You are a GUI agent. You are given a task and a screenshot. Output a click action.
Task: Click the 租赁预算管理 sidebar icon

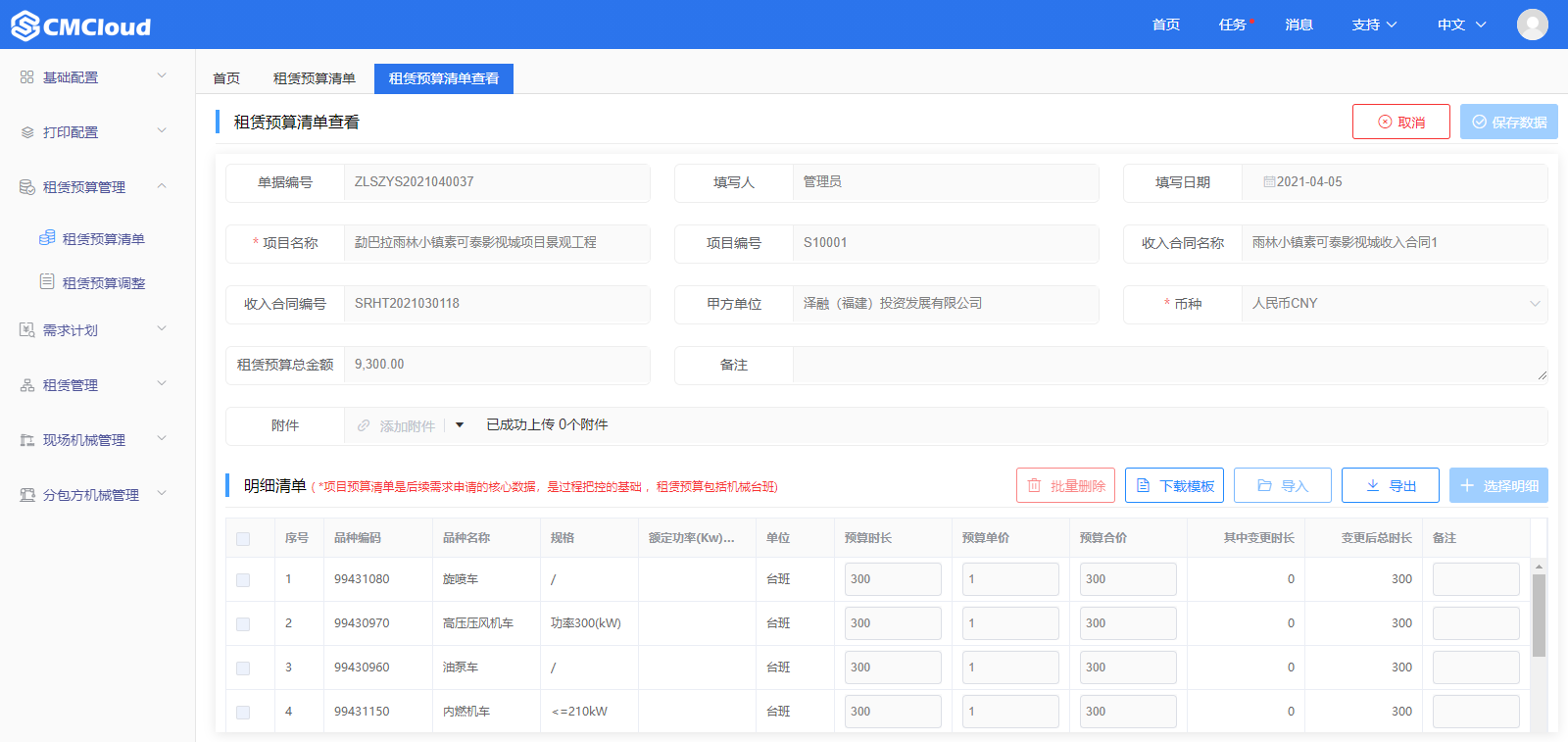click(26, 187)
